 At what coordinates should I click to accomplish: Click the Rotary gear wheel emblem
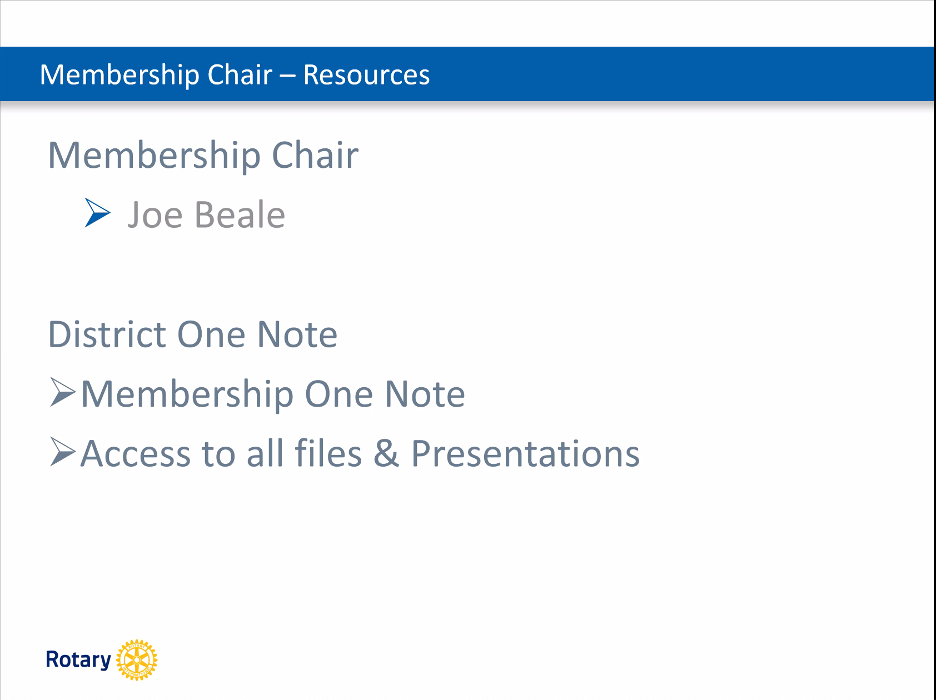[137, 661]
